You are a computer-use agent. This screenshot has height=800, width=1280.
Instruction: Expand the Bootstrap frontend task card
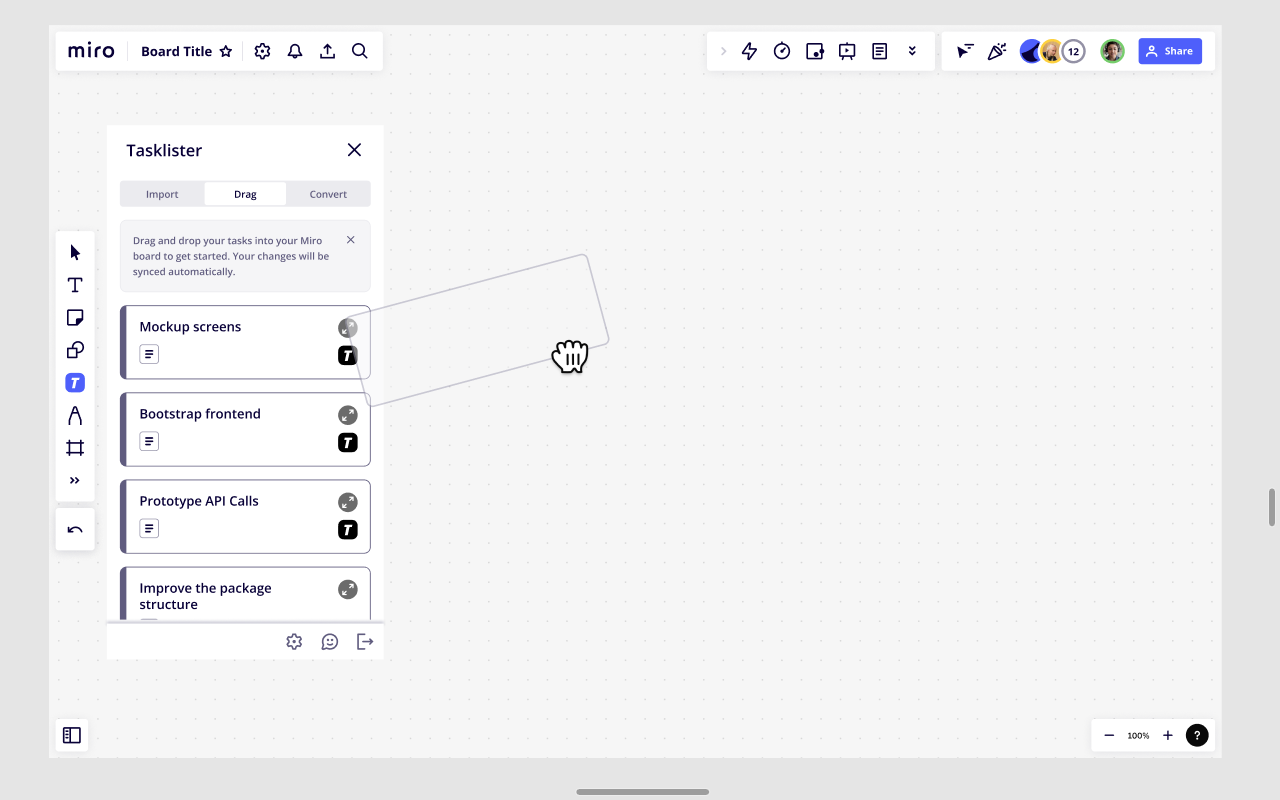coord(347,415)
